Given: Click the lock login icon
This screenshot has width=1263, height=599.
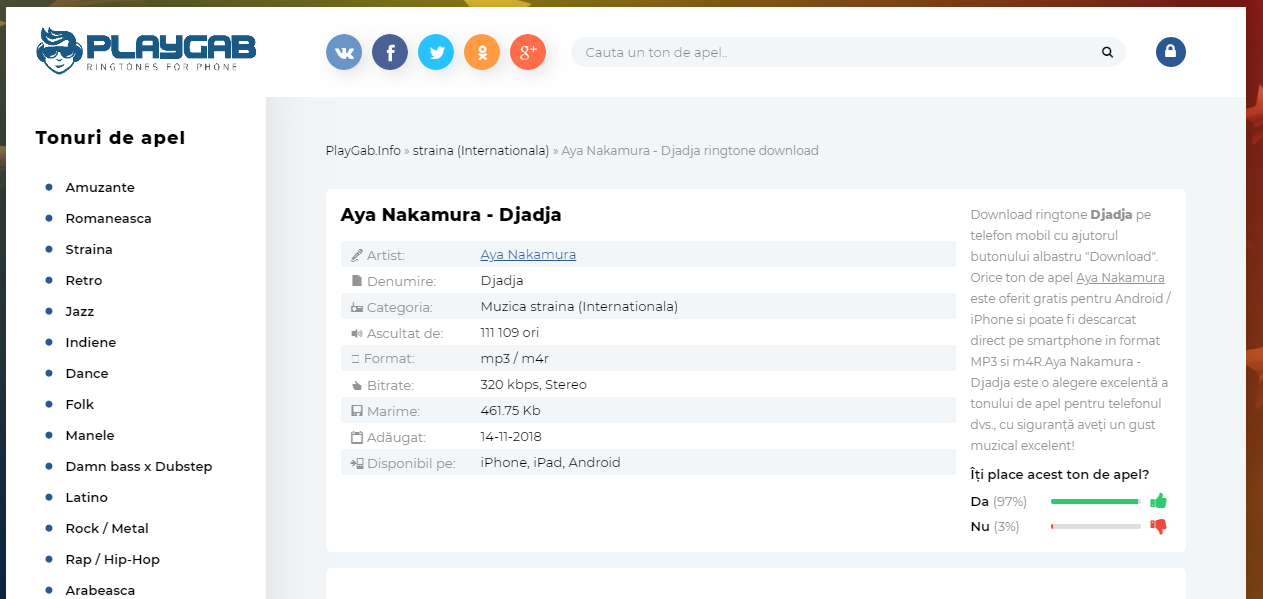Looking at the screenshot, I should (x=1171, y=52).
